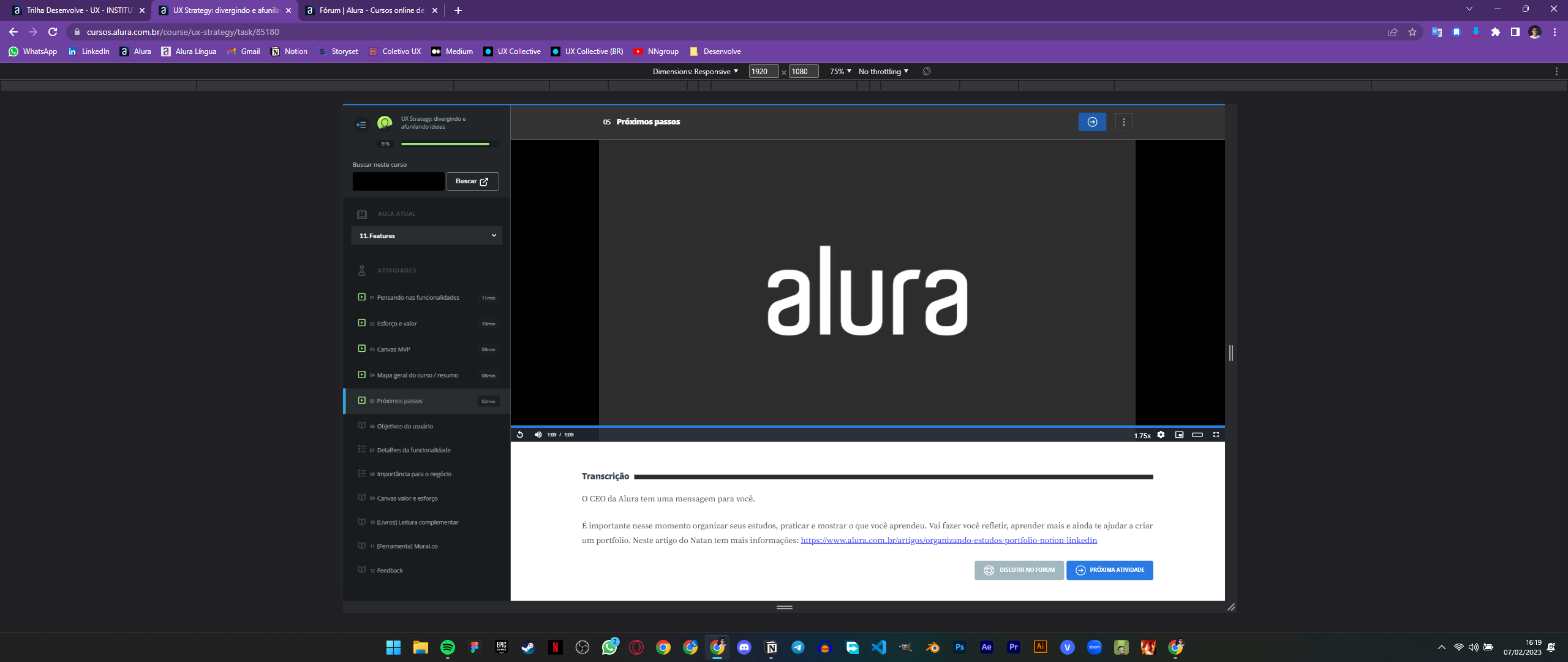Click the fullscreen icon on video player

pyautogui.click(x=1216, y=434)
